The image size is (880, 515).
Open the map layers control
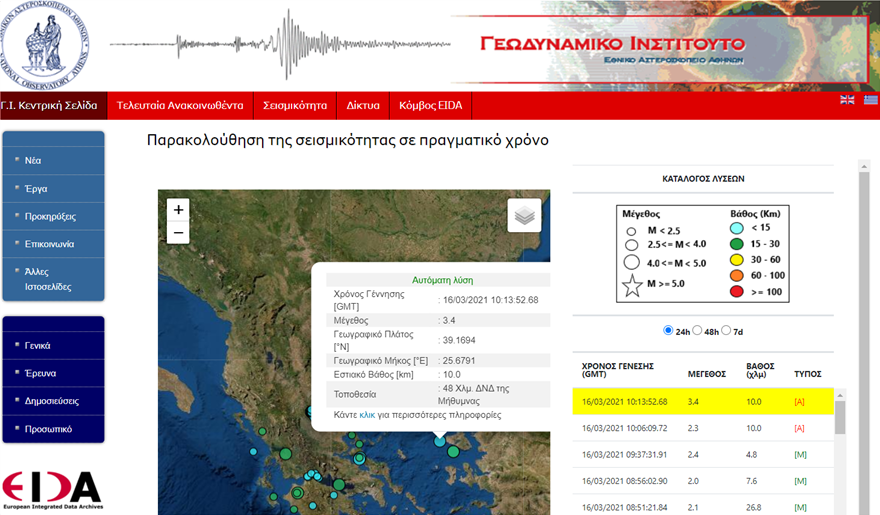(x=524, y=215)
